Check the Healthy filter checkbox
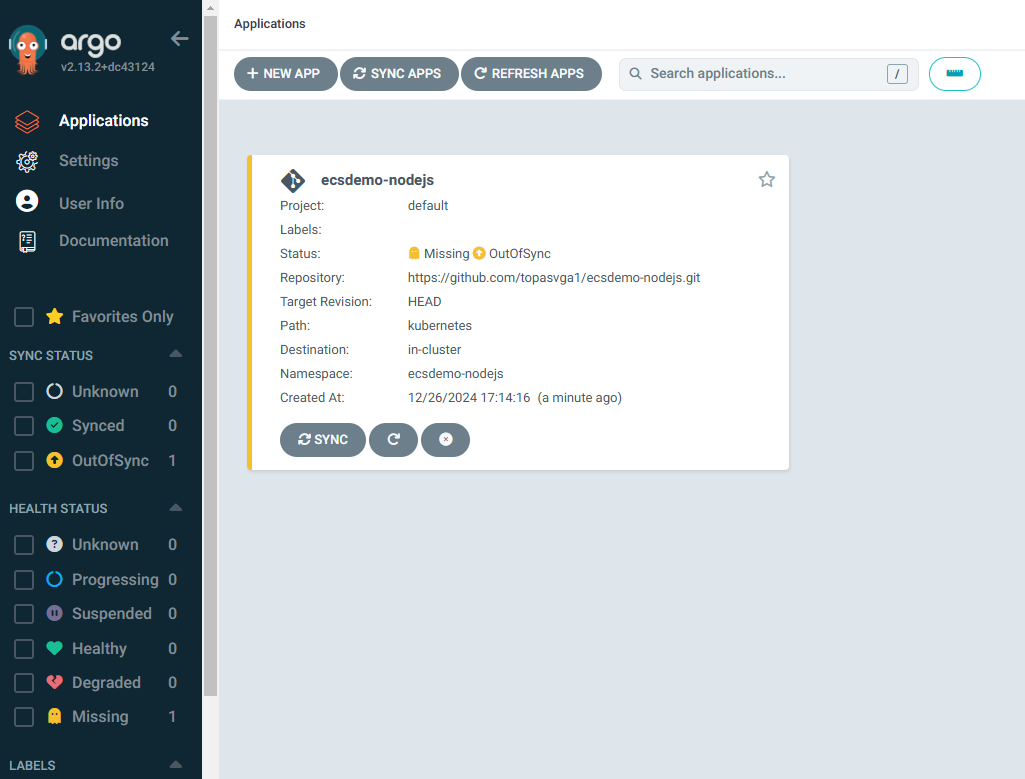This screenshot has height=779, width=1025. click(x=24, y=649)
